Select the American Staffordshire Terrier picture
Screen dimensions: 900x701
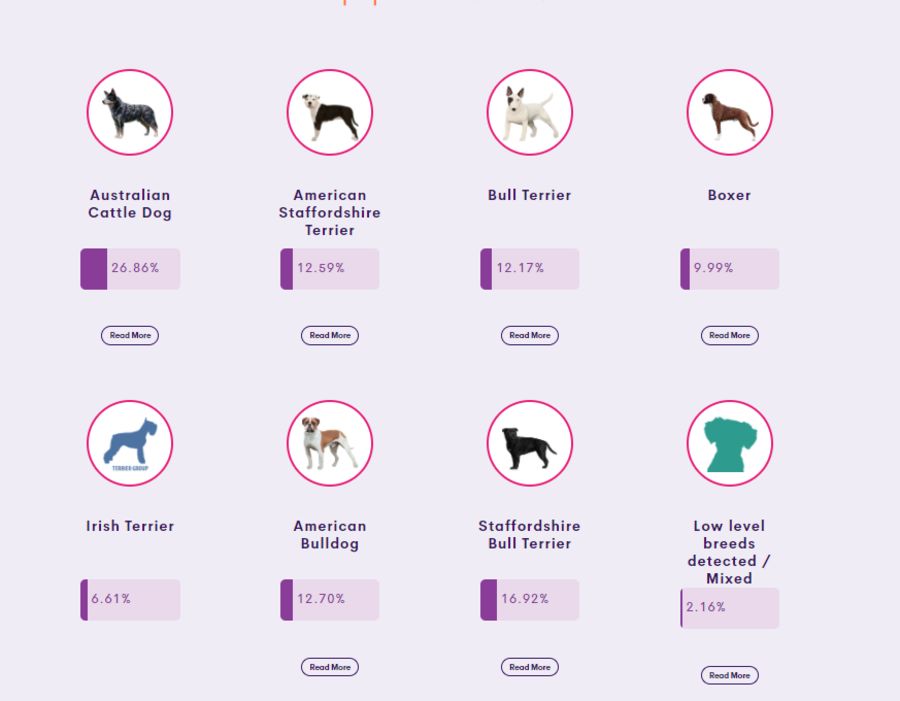click(x=330, y=113)
